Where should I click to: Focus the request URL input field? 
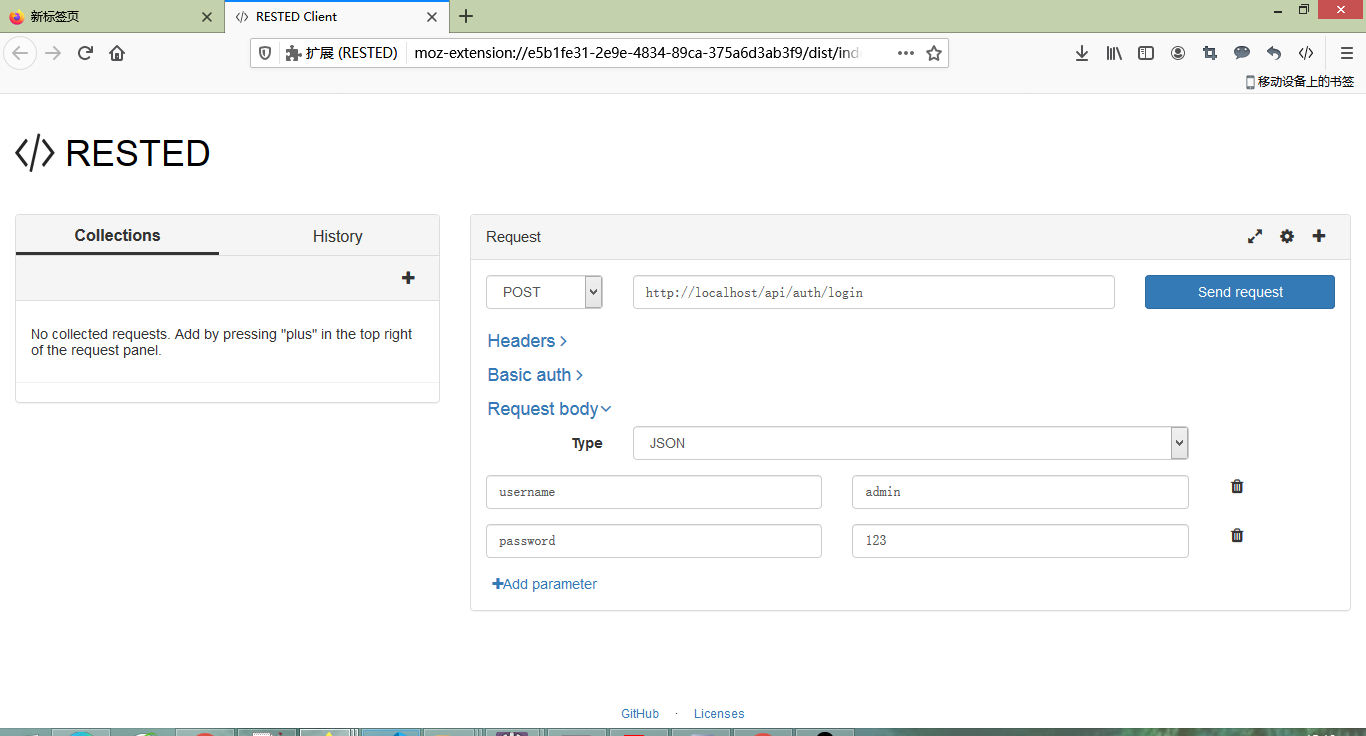[874, 292]
